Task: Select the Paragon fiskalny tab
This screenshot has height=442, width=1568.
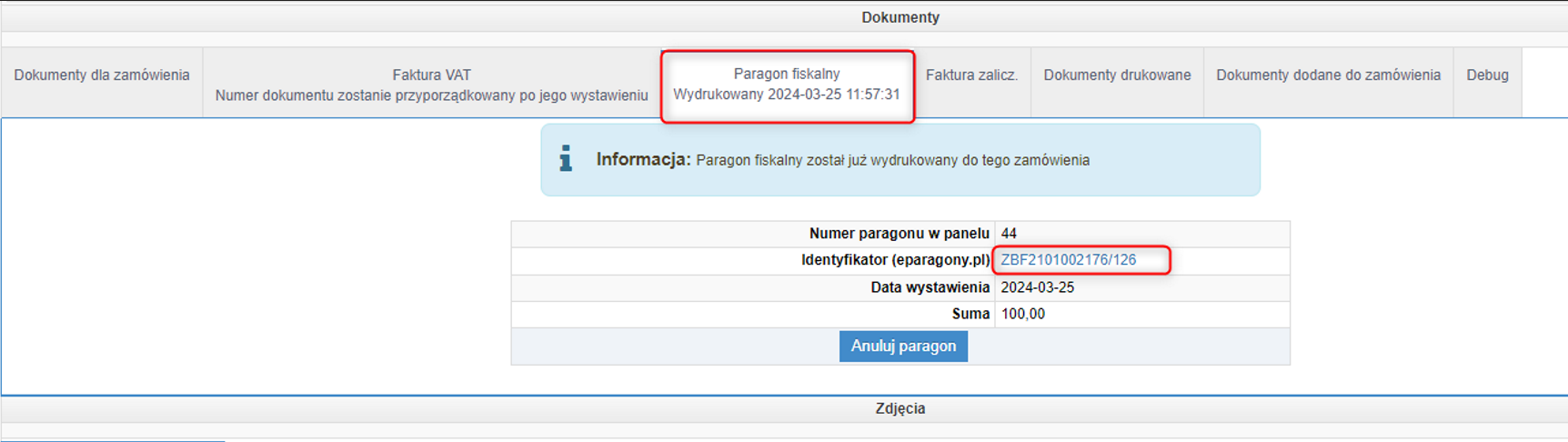Action: tap(787, 85)
